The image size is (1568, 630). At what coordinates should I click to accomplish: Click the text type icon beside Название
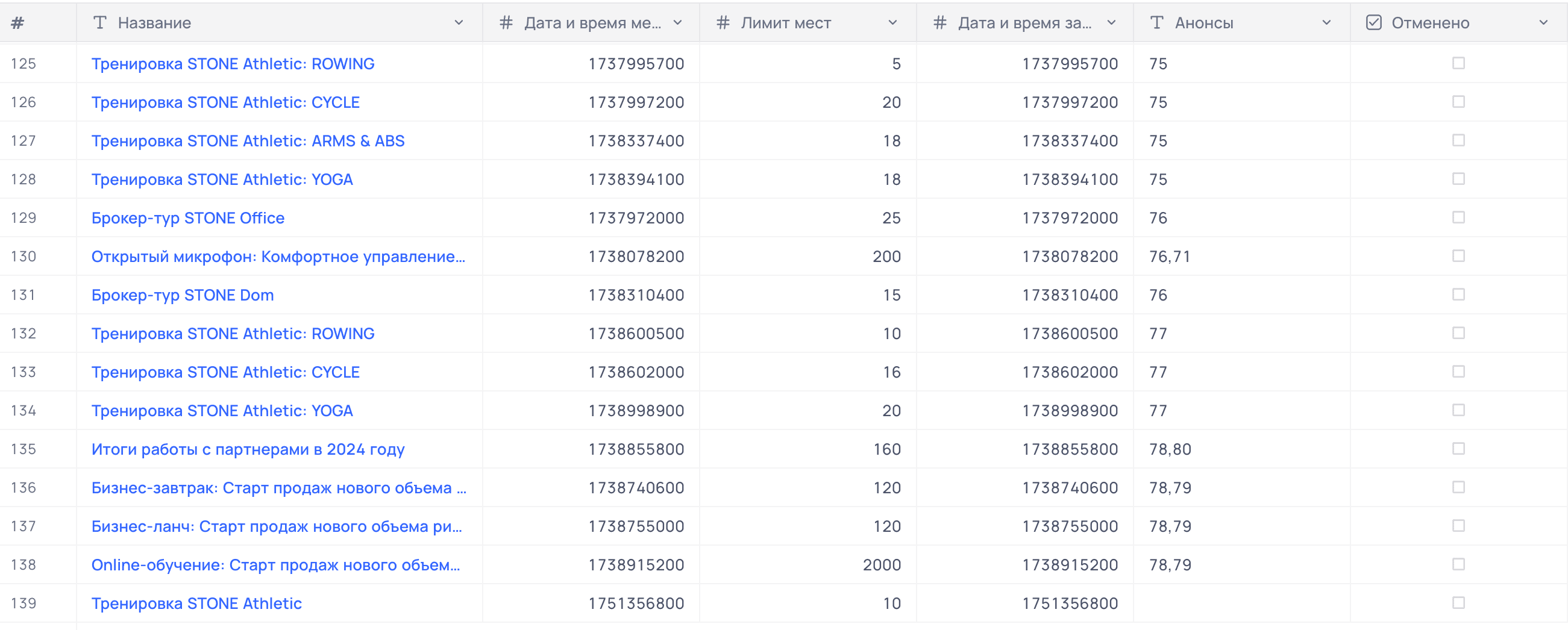point(100,23)
